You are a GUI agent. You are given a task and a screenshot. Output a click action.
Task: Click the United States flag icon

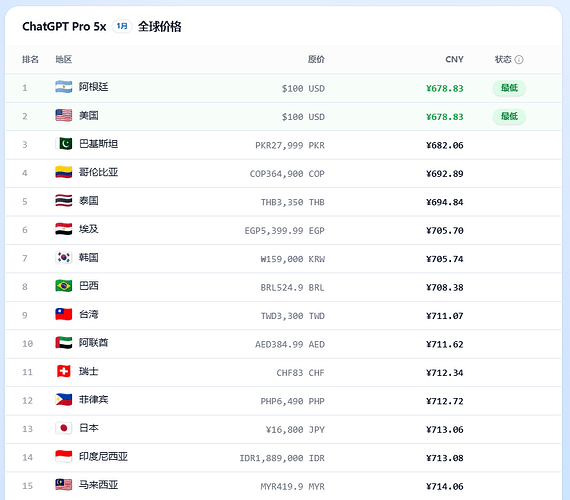[x=64, y=115]
